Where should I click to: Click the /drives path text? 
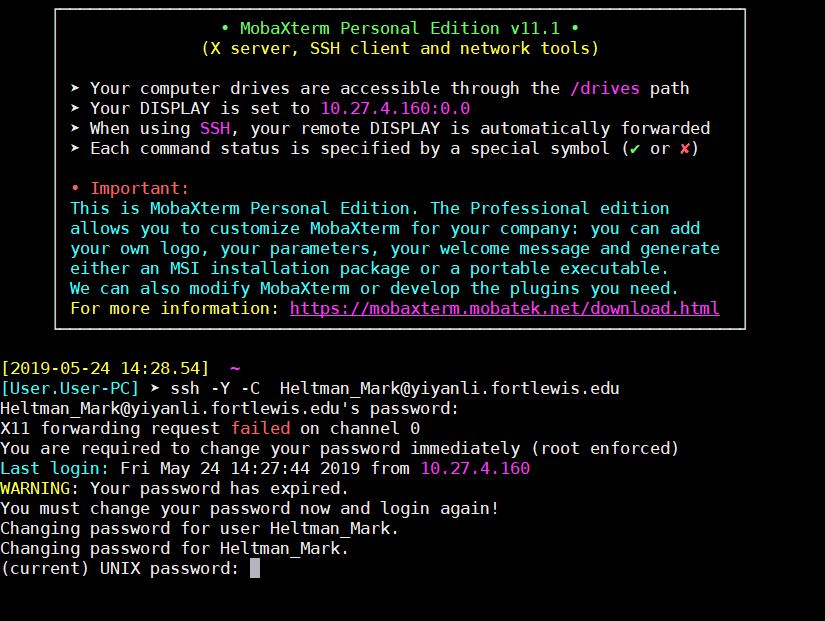pyautogui.click(x=605, y=88)
